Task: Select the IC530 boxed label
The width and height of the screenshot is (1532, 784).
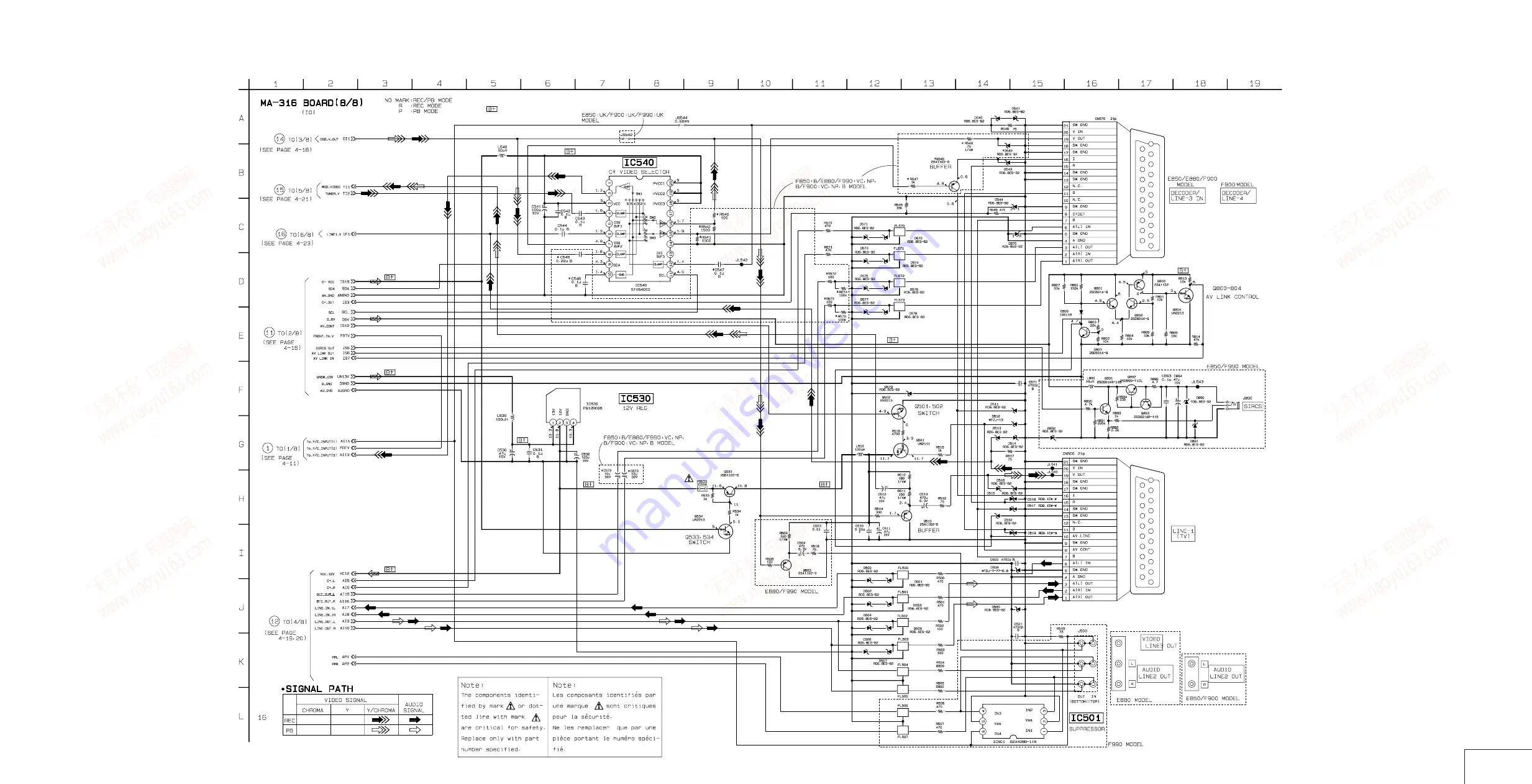Action: tap(636, 399)
